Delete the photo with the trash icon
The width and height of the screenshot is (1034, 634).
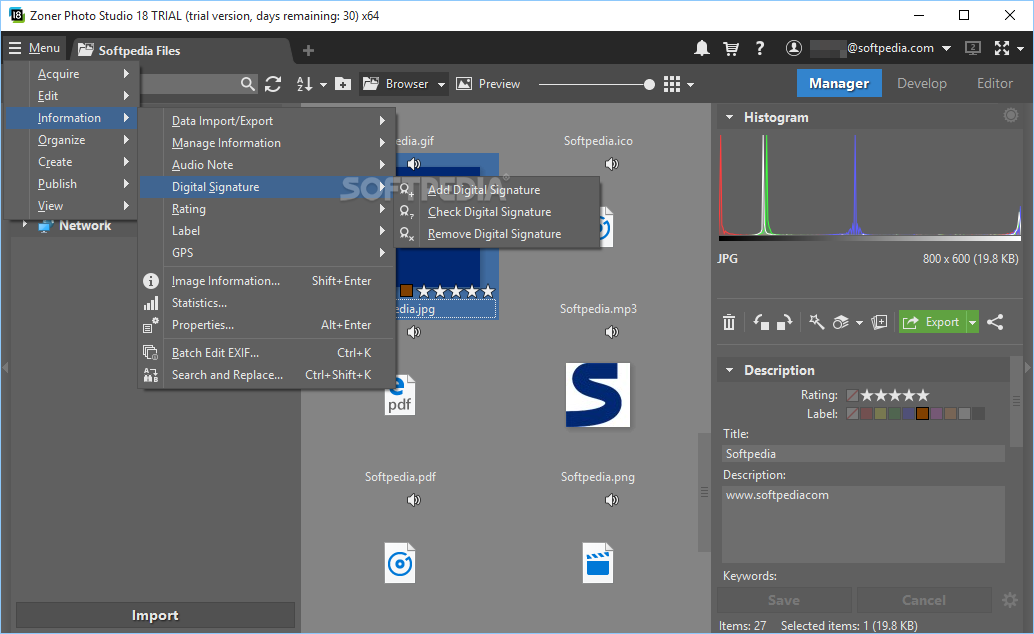pyautogui.click(x=729, y=323)
